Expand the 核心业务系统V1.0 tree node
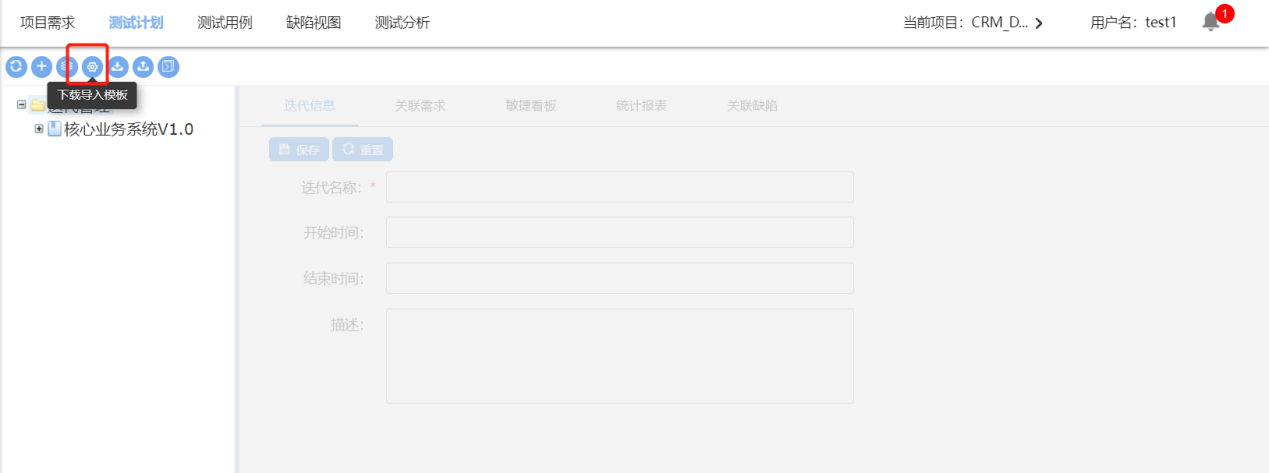The image size is (1269, 473). pyautogui.click(x=39, y=129)
